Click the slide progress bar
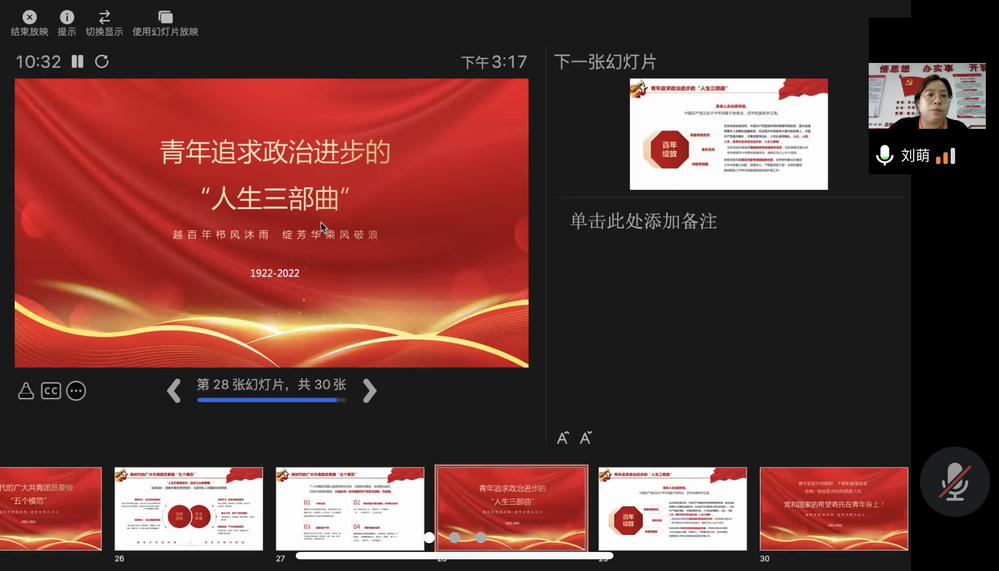 tap(271, 400)
